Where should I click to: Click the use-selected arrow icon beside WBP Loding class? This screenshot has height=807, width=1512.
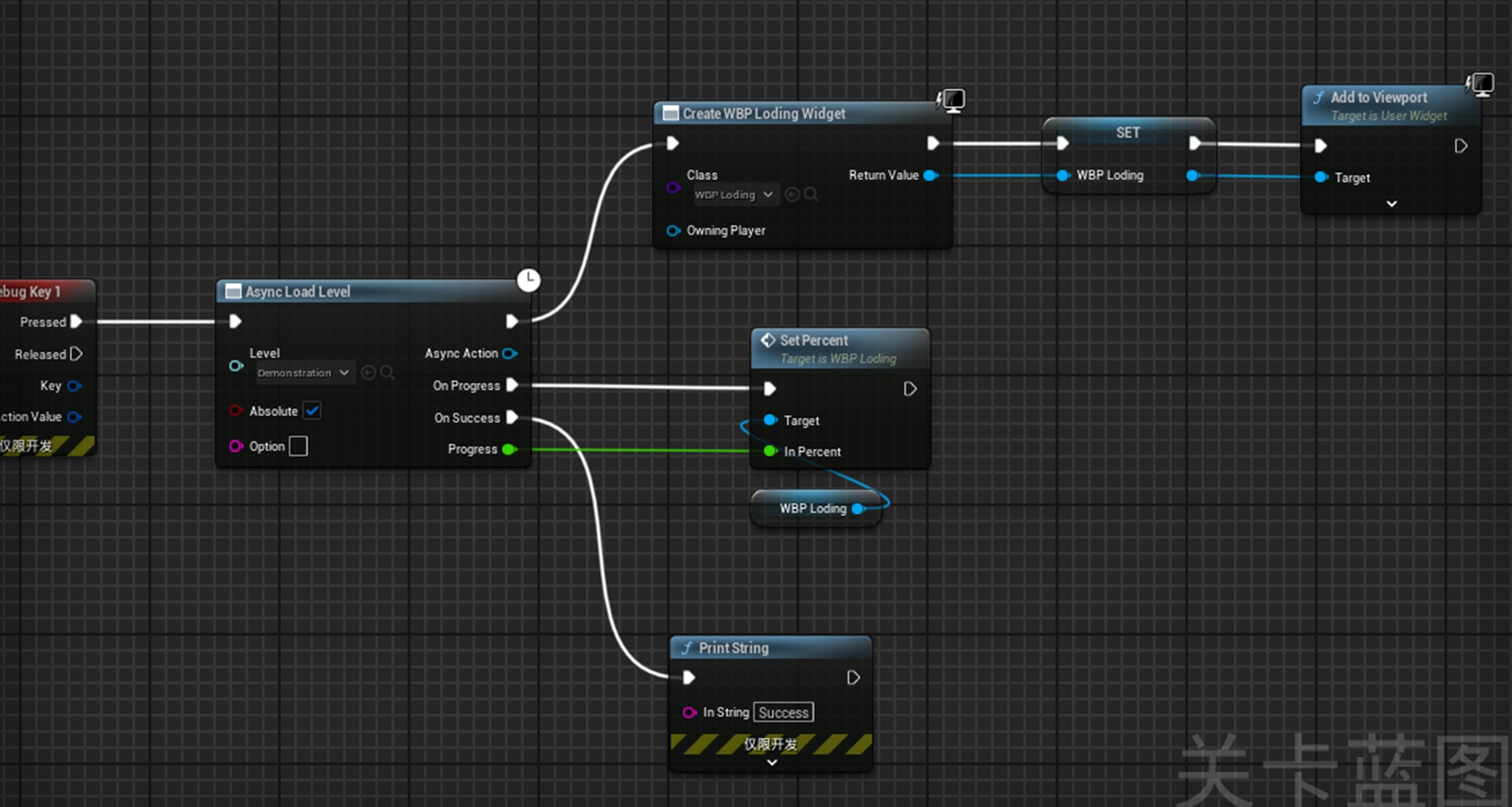point(792,194)
